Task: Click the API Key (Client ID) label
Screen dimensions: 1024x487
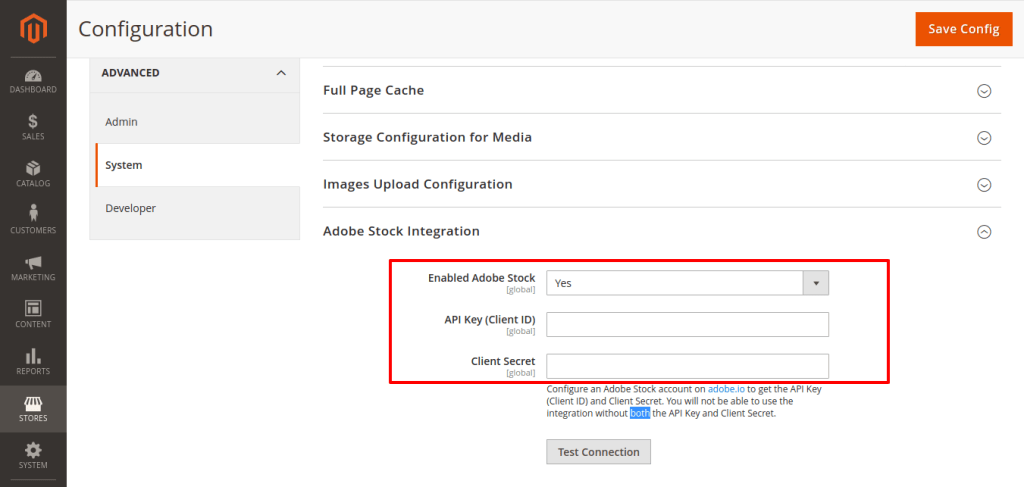Action: 488,320
